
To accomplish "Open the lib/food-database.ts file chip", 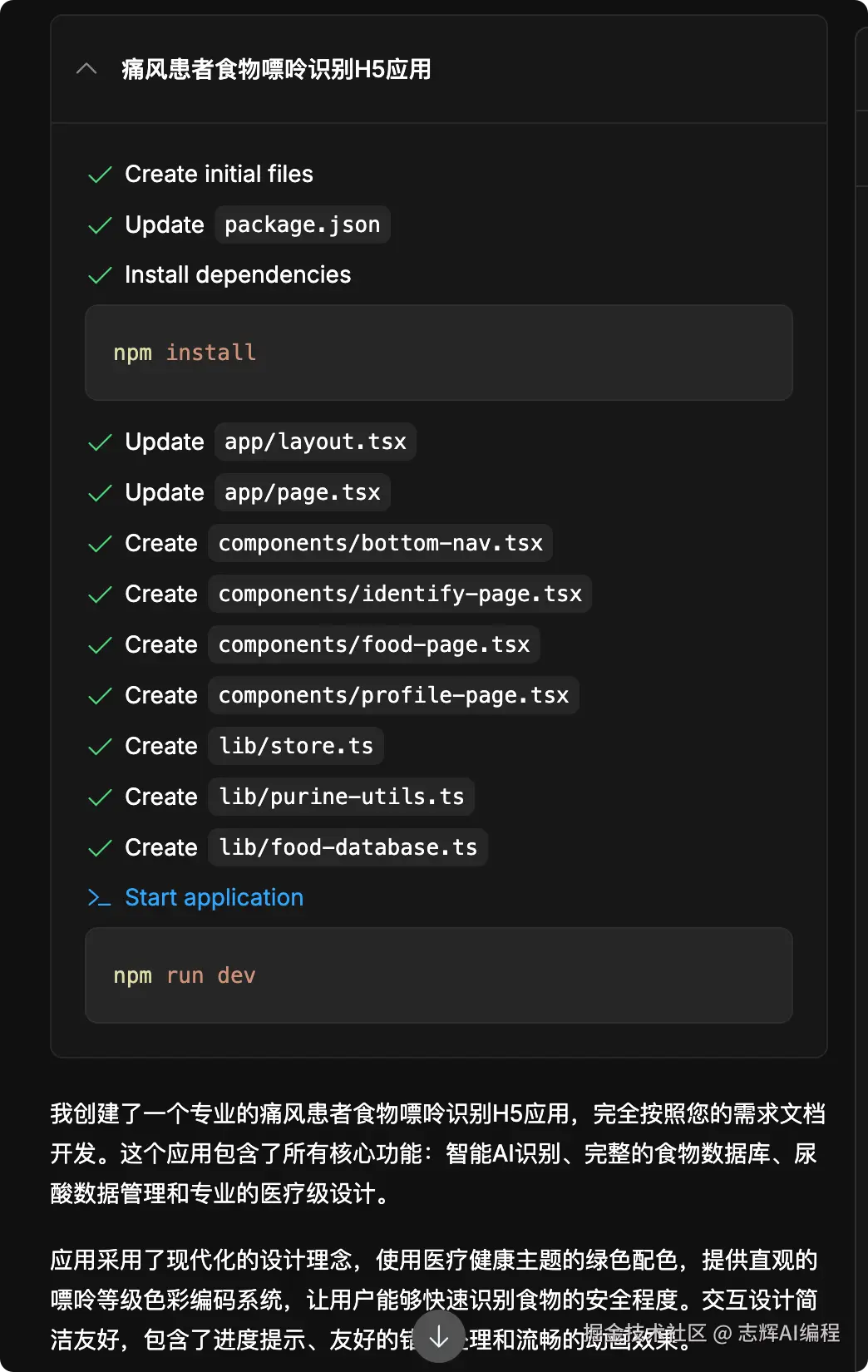I will tap(348, 848).
